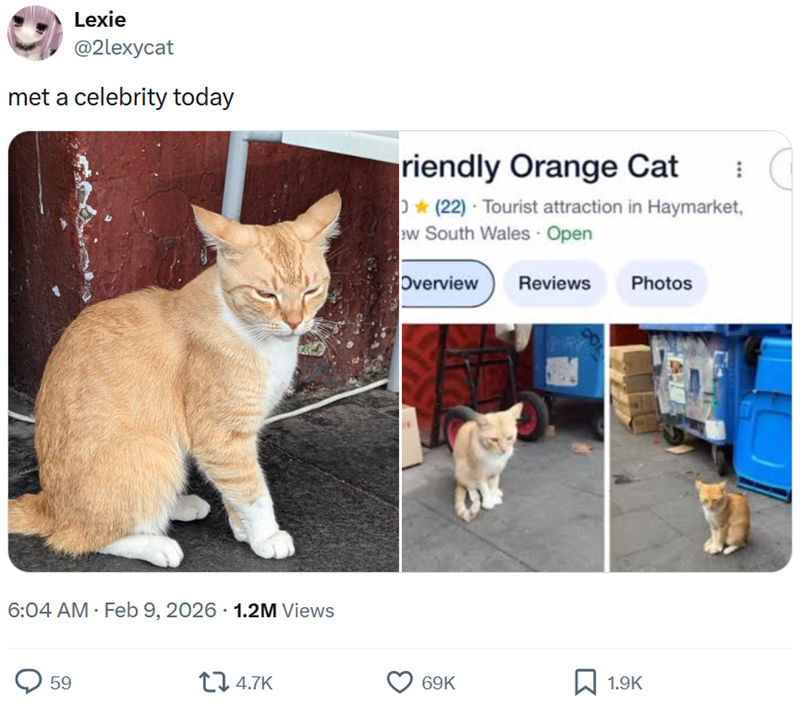Click the 6:04 AM Feb 9, 2026 timestamp
800x706 pixels.
112,610
